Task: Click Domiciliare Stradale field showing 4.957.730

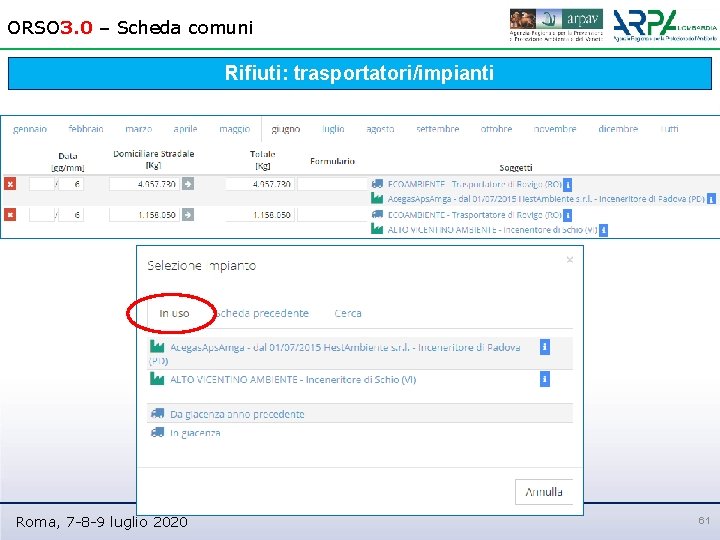Action: point(145,184)
